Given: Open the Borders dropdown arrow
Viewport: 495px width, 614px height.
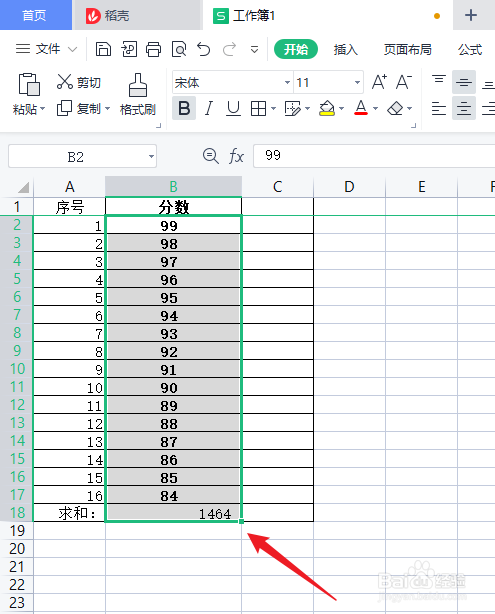Looking at the screenshot, I should pos(273,108).
